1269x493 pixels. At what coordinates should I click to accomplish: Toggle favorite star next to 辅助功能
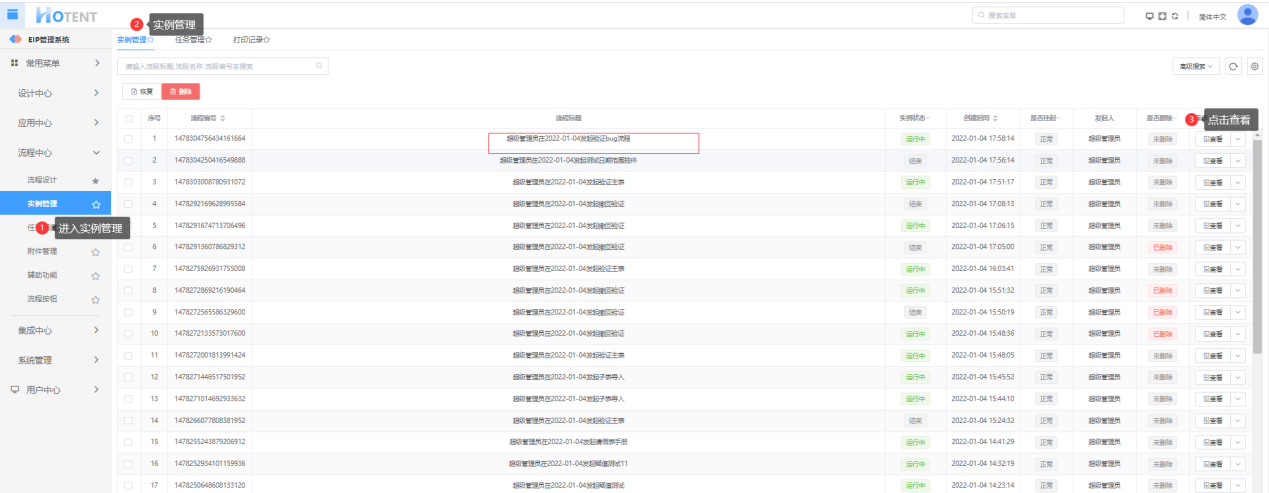95,275
